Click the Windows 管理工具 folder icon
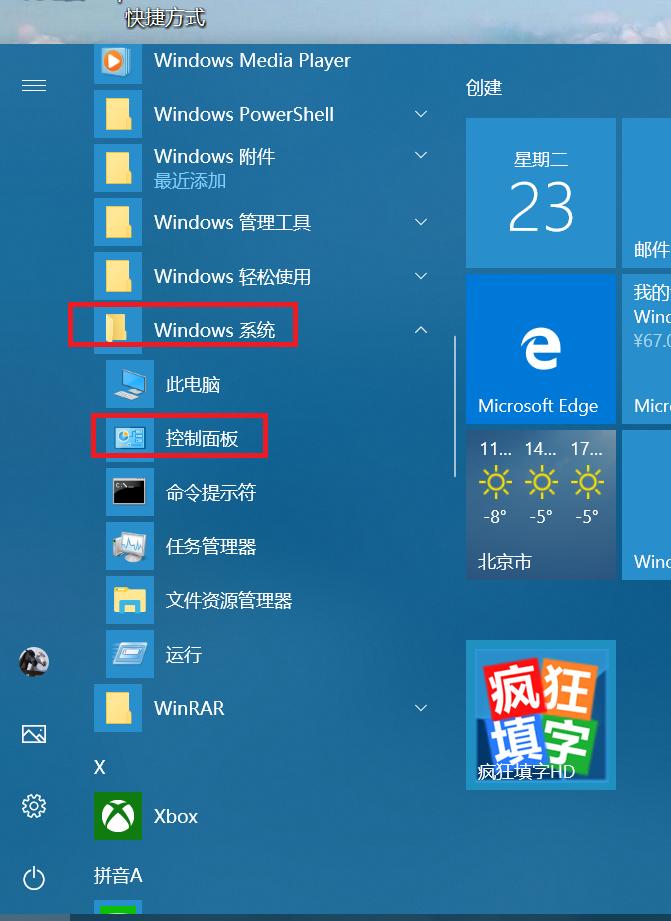671x921 pixels. click(118, 222)
